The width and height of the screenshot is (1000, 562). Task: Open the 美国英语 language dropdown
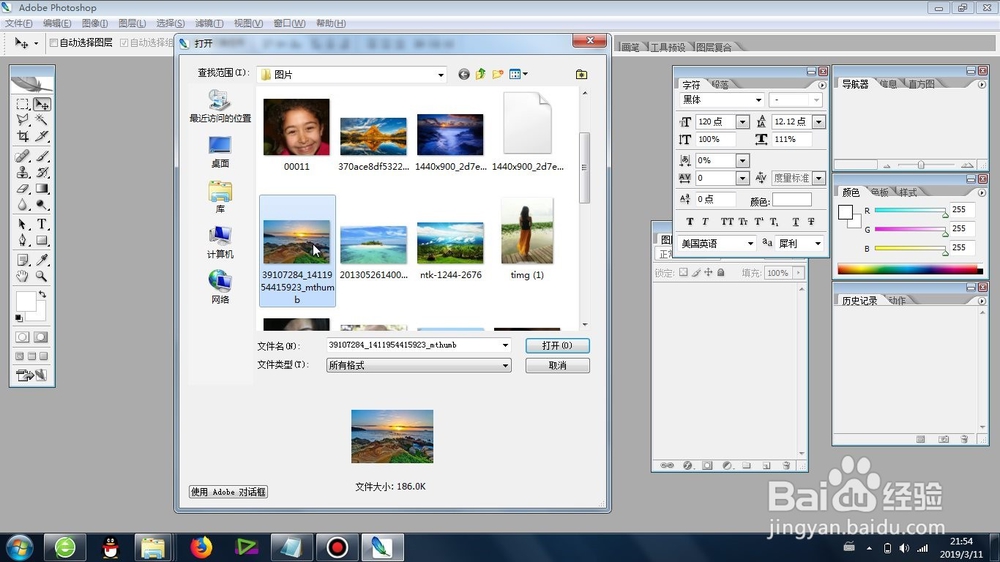[x=750, y=244]
